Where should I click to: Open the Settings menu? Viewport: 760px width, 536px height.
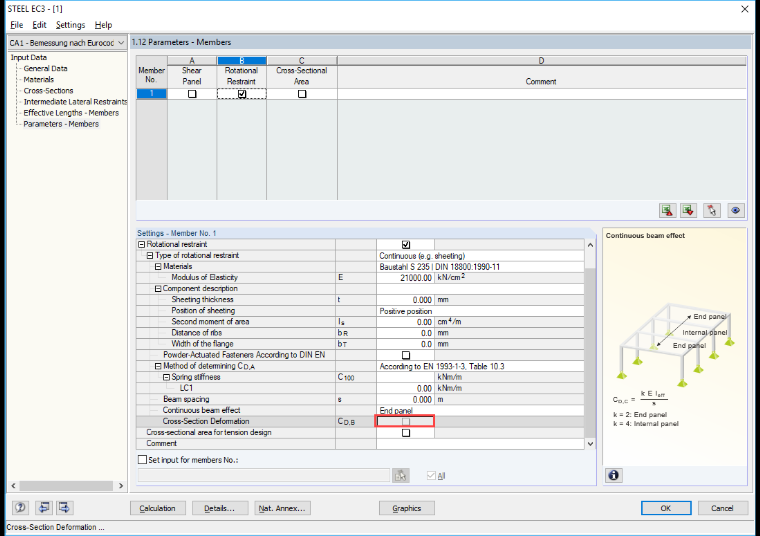pyautogui.click(x=70, y=25)
